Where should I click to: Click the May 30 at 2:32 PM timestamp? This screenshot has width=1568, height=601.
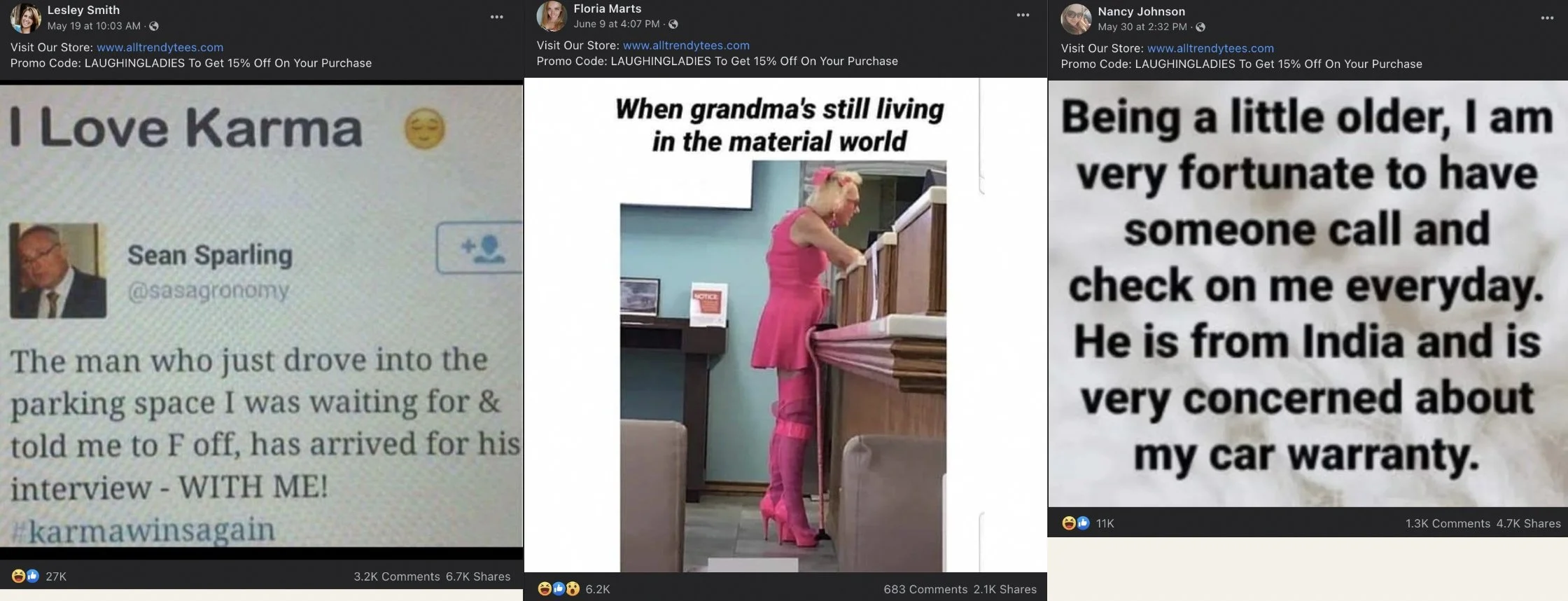pos(1142,27)
